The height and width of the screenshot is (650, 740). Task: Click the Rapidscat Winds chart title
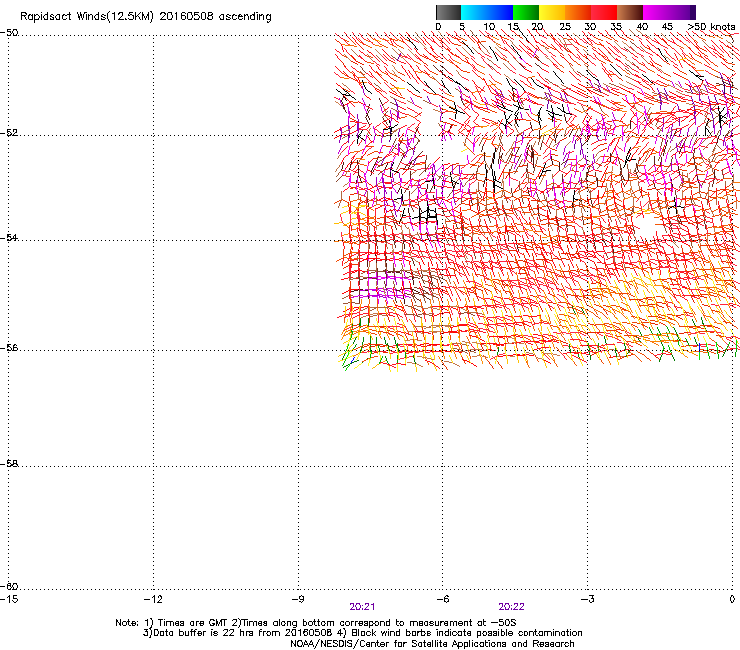click(x=146, y=17)
